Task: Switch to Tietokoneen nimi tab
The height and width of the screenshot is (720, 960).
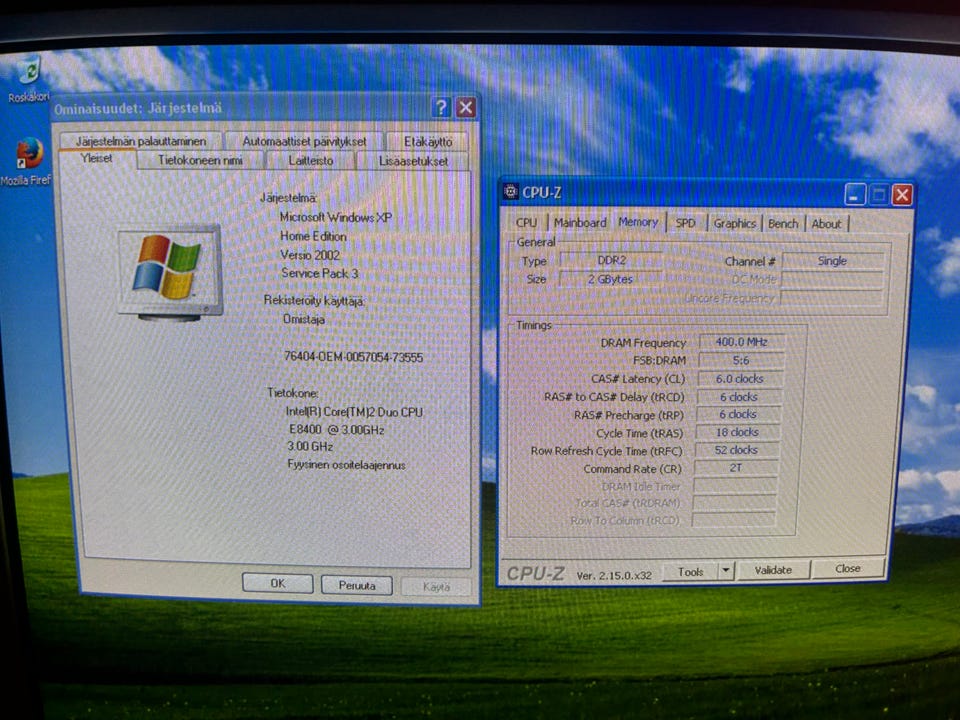Action: point(200,160)
